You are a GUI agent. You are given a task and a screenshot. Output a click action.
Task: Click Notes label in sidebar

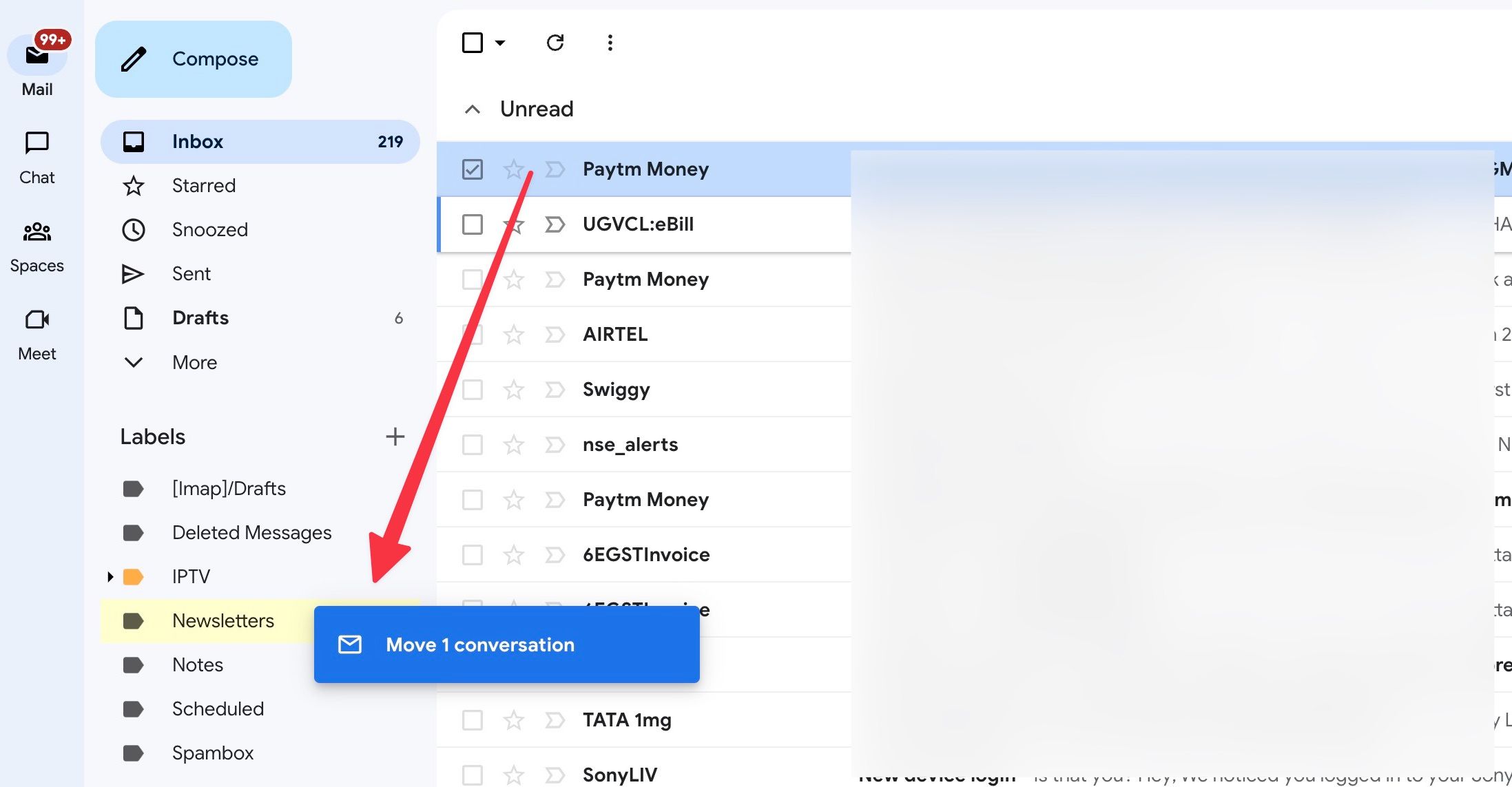pyautogui.click(x=197, y=665)
